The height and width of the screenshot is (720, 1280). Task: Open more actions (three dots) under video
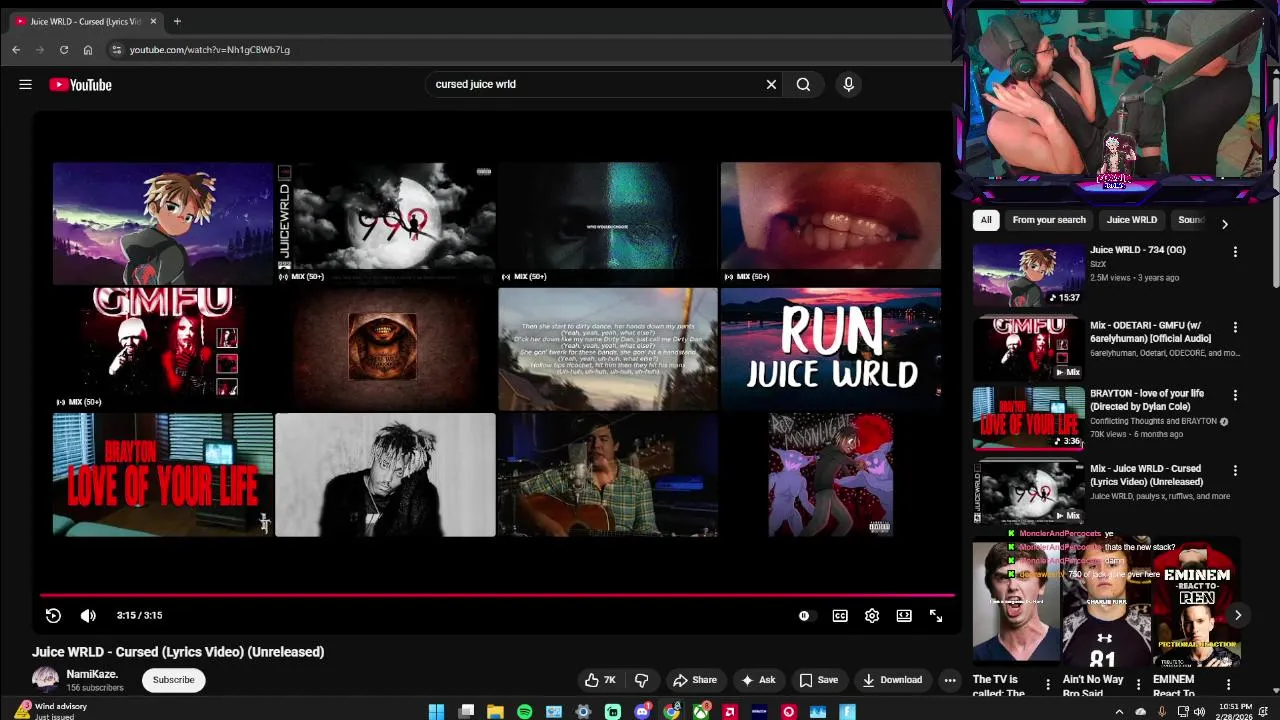coord(950,680)
